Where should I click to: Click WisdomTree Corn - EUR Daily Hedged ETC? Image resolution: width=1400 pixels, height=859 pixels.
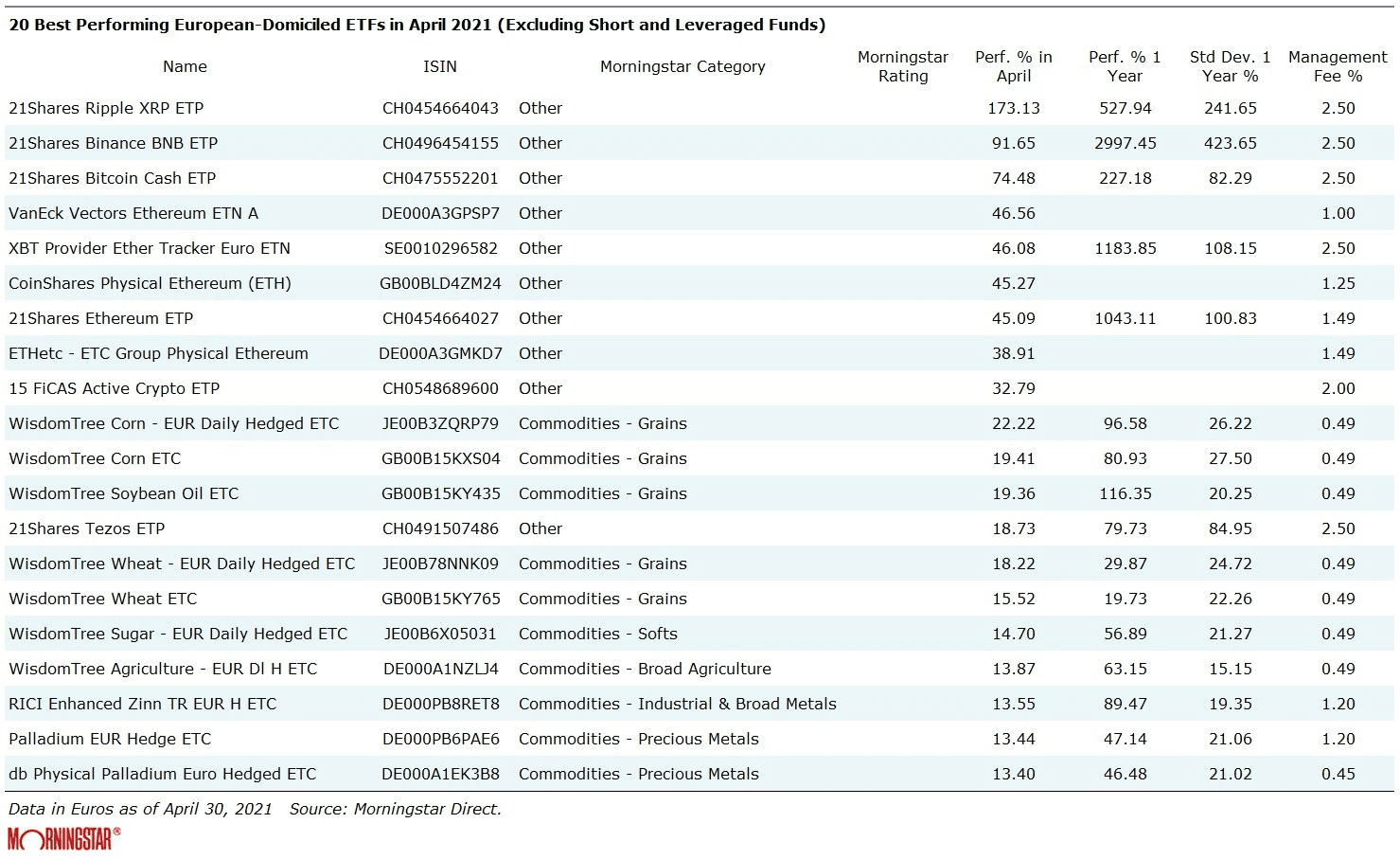[173, 423]
